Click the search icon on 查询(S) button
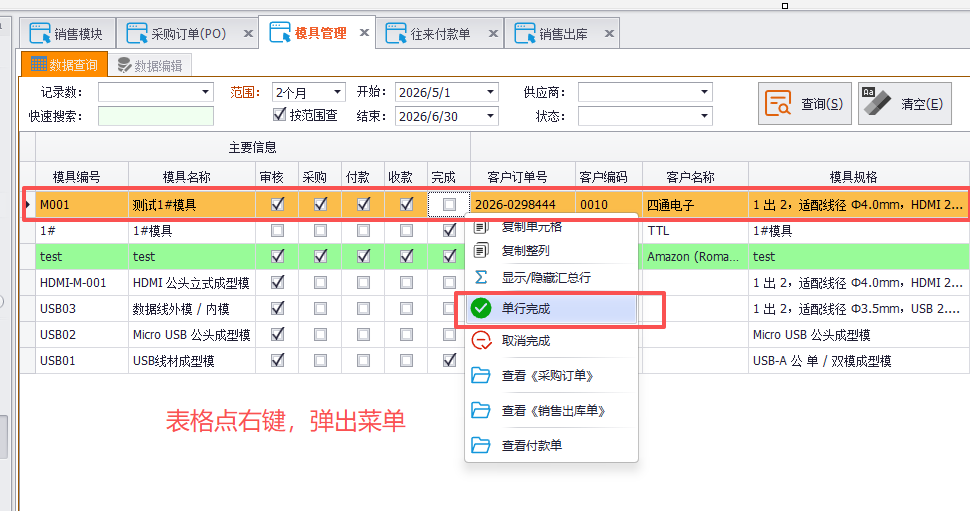The image size is (970, 511). 778,103
